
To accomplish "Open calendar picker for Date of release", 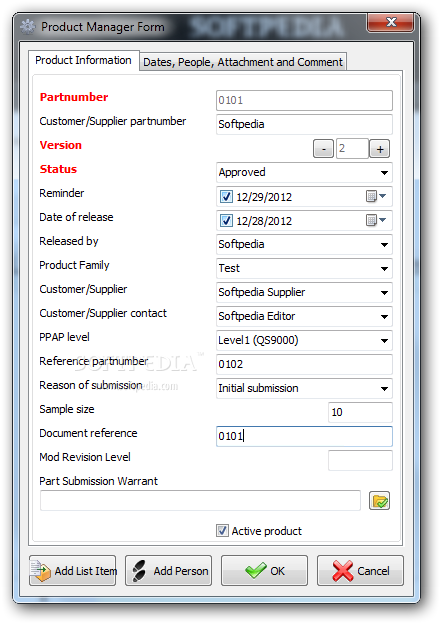I will 376,220.
